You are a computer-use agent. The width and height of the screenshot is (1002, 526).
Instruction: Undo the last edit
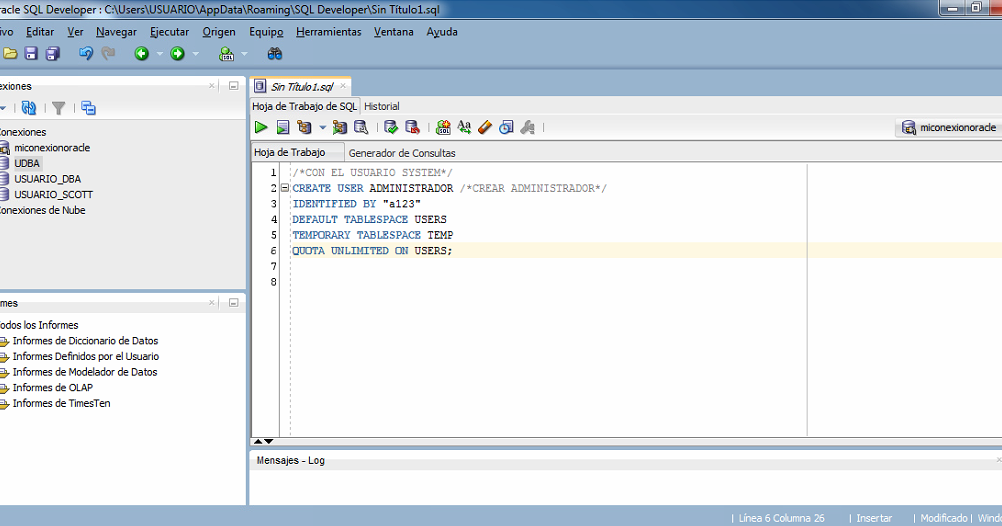86,54
